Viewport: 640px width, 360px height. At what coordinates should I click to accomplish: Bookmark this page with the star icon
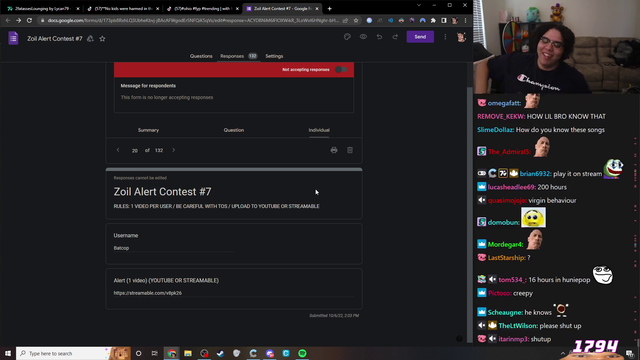tap(356, 20)
